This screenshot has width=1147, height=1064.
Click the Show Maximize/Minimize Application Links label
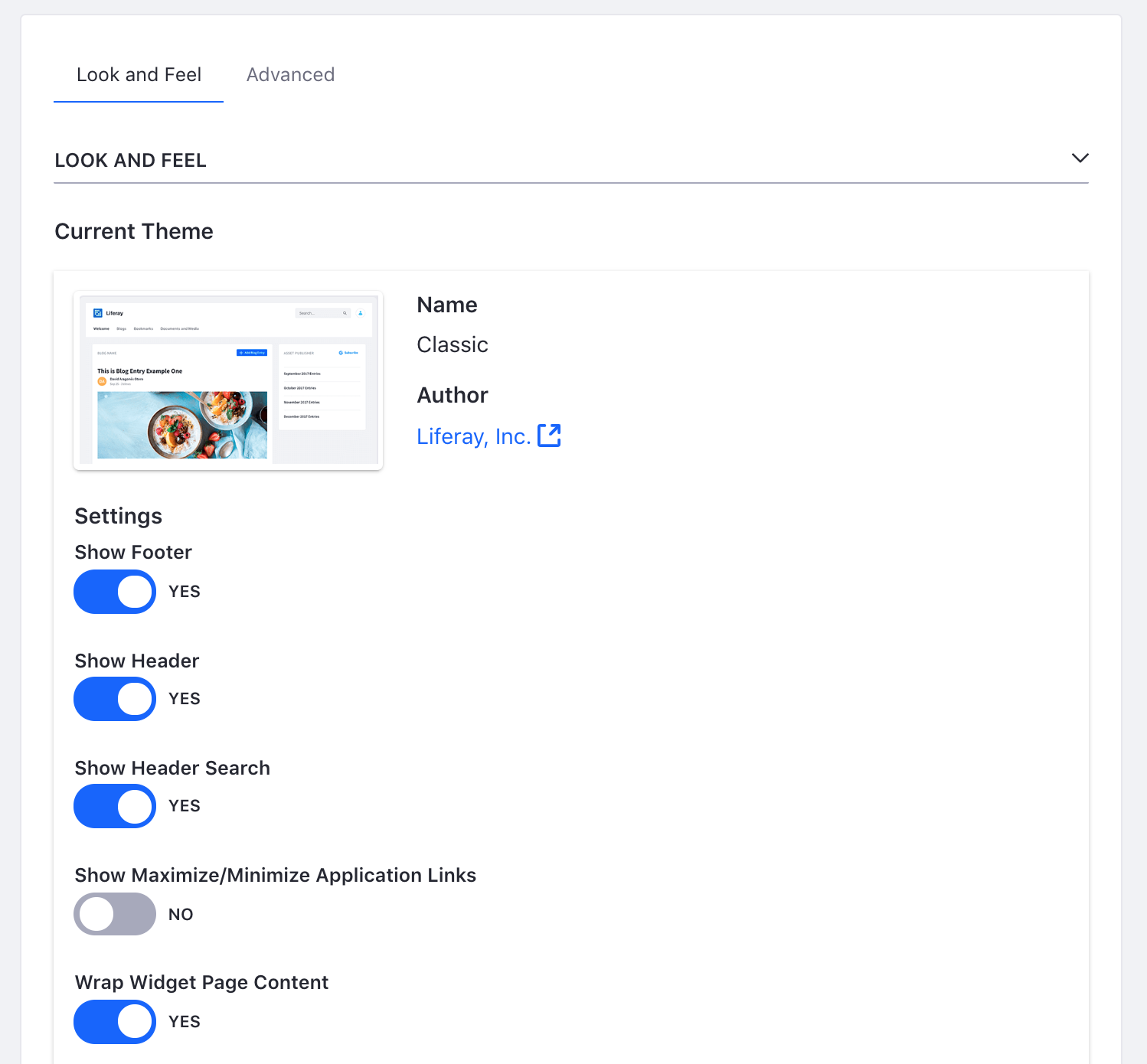(276, 876)
